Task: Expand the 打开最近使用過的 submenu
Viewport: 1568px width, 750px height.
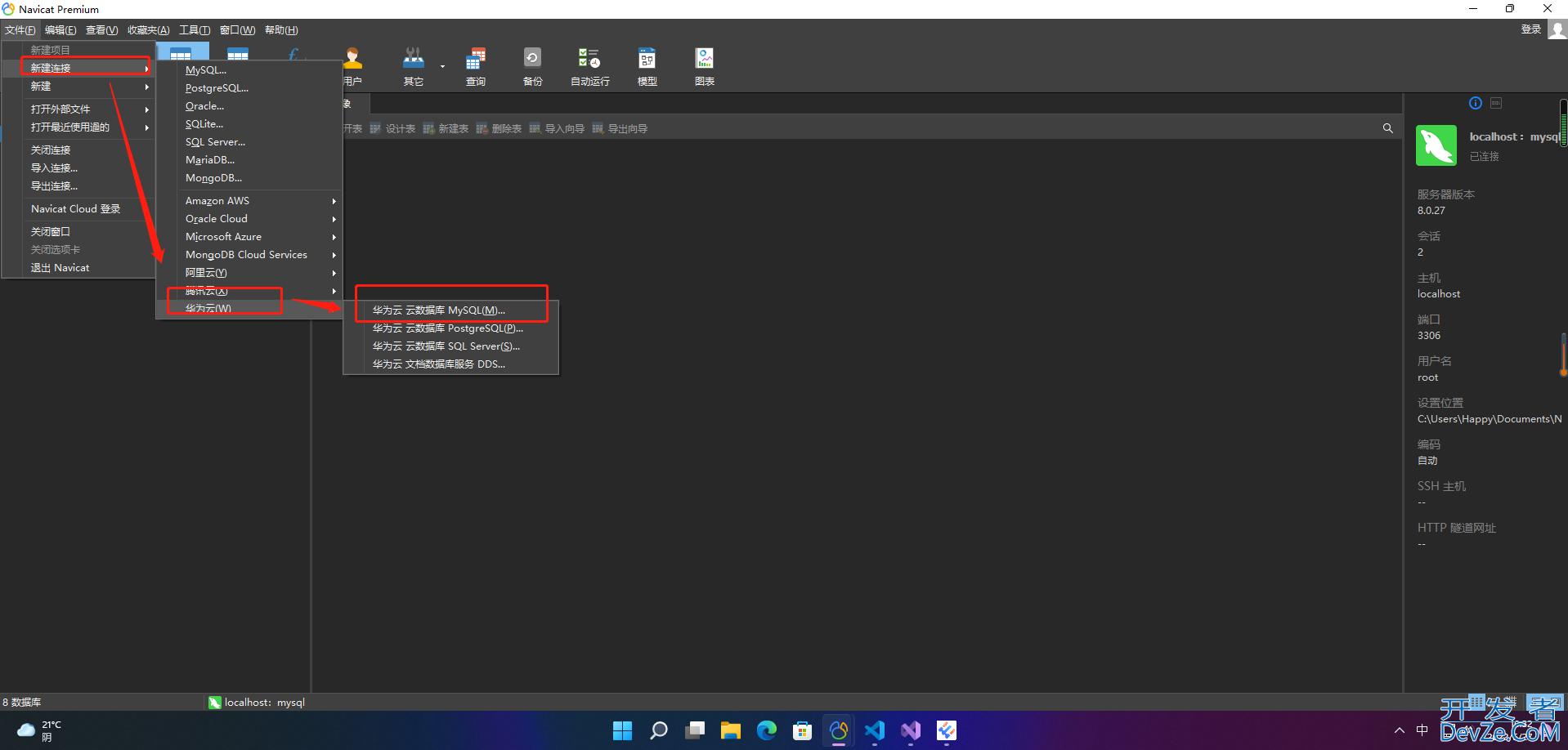Action: point(78,127)
